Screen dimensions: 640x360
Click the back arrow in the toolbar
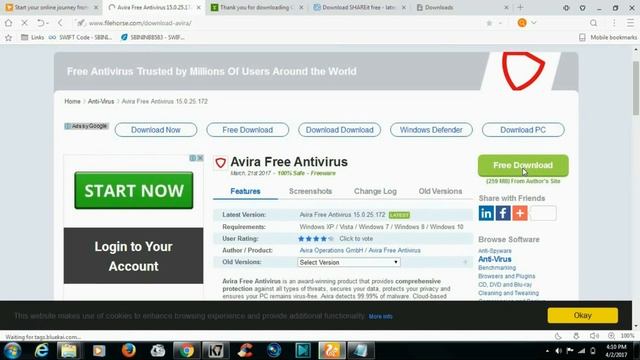pyautogui.click(x=60, y=23)
